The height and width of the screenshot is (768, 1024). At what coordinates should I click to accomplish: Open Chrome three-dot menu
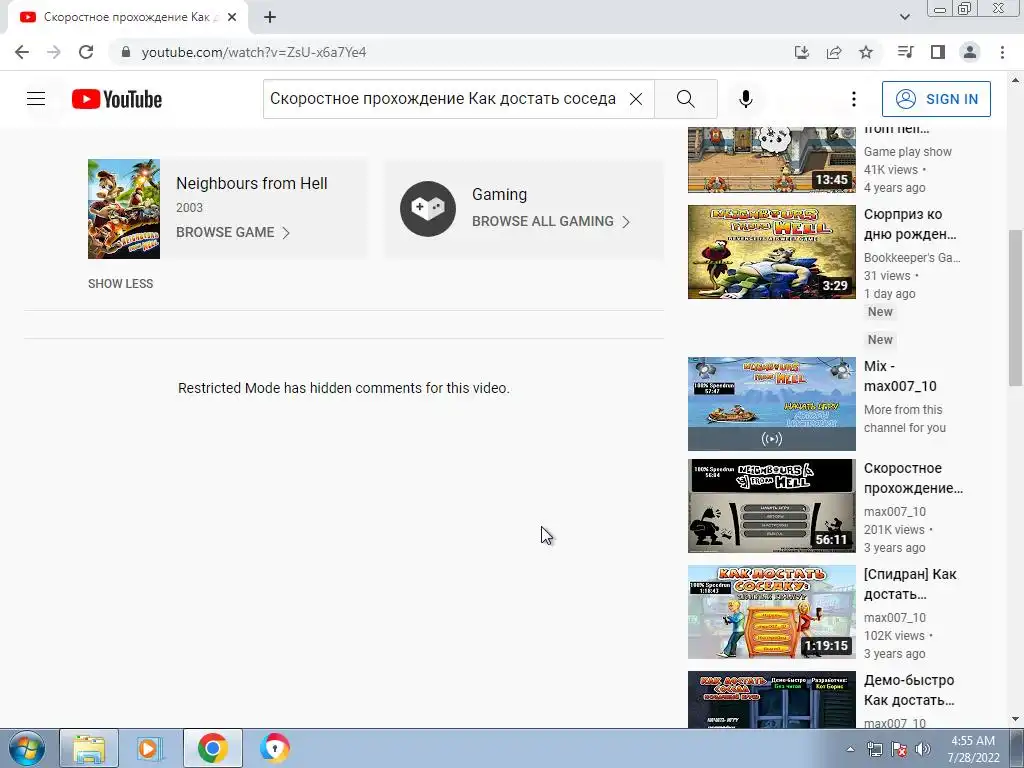click(x=1002, y=52)
